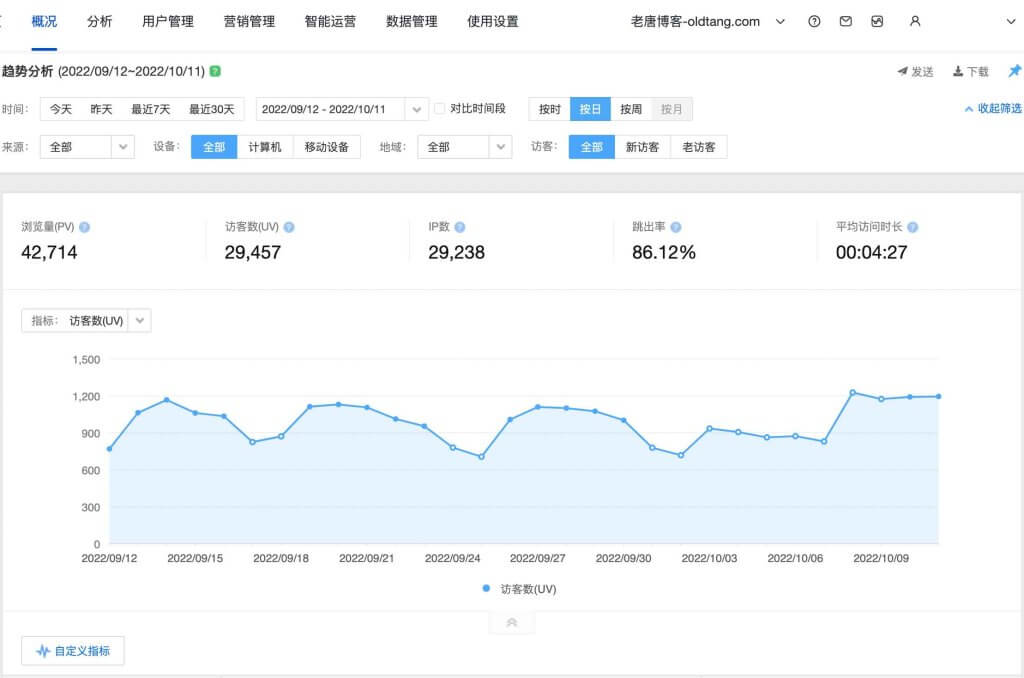Click the user account profile icon

(x=914, y=21)
